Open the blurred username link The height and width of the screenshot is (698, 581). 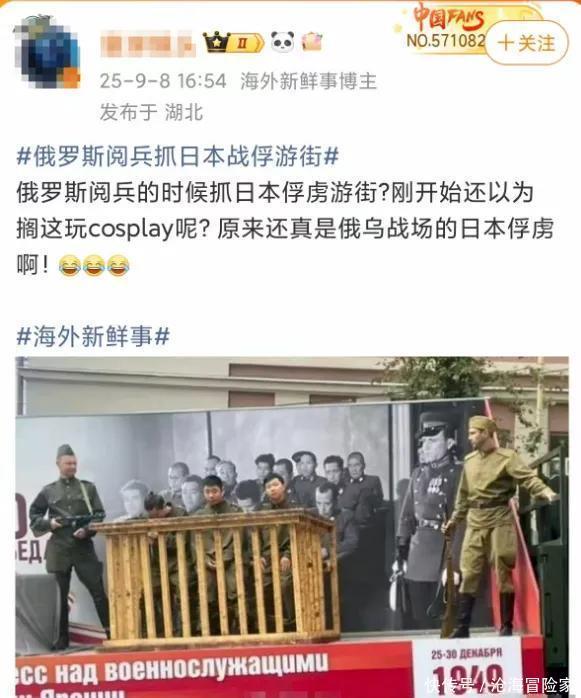coord(148,43)
